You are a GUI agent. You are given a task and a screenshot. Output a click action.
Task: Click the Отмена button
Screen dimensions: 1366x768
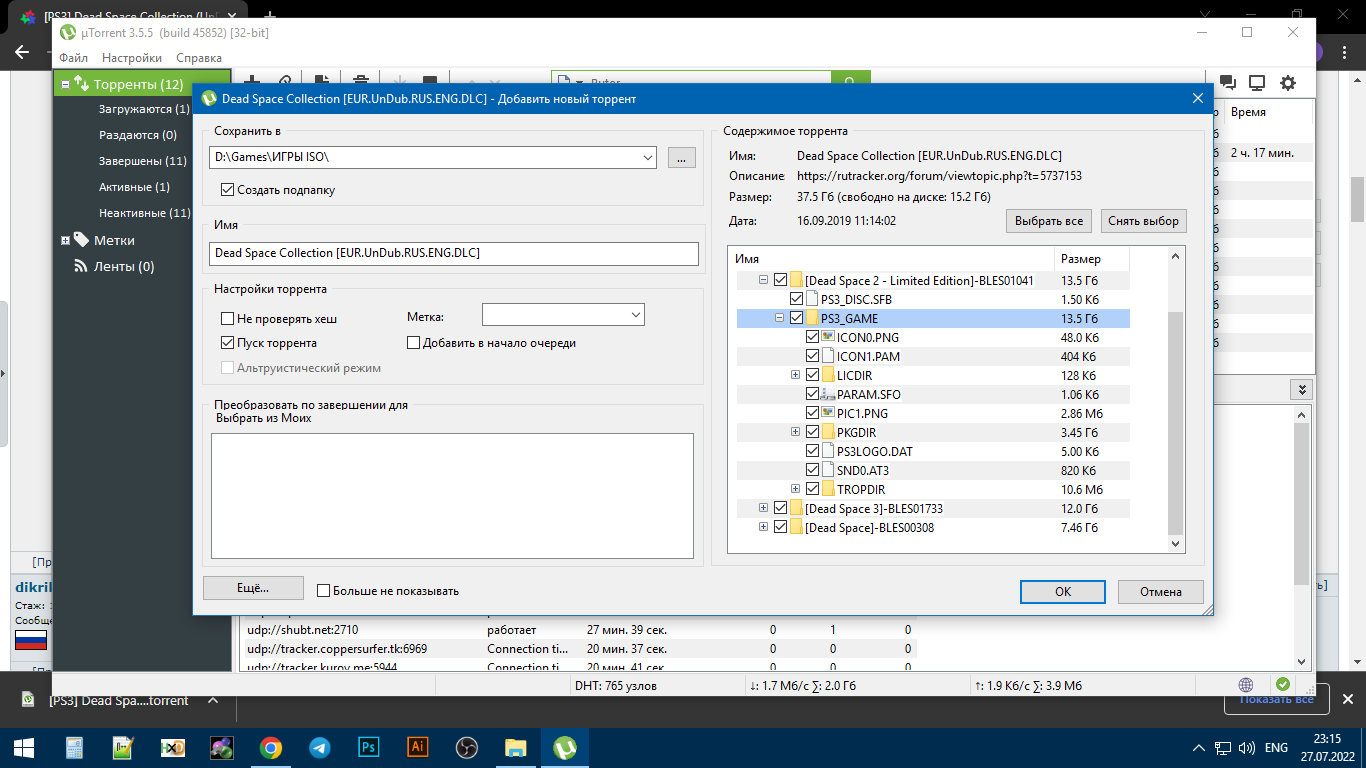[x=1160, y=591]
